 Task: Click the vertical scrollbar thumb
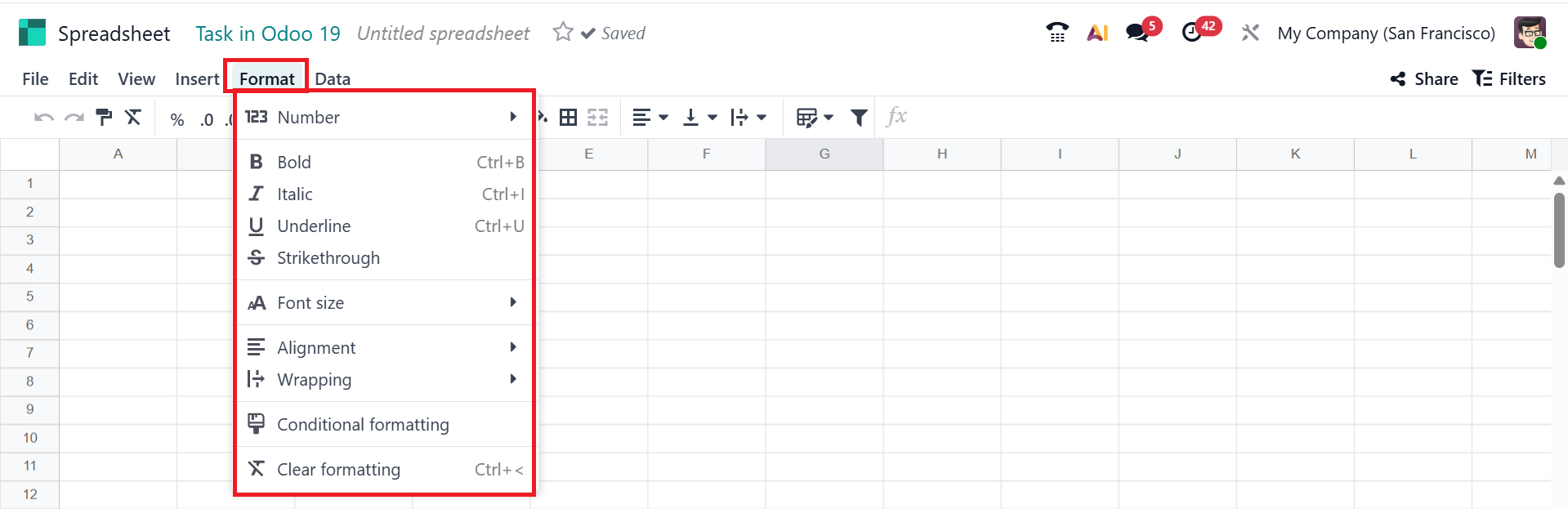[x=1559, y=230]
